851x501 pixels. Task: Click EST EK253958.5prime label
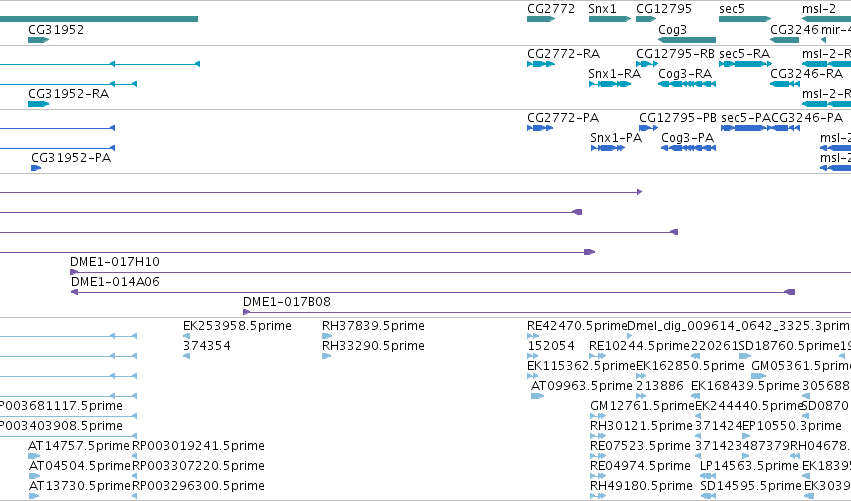pyautogui.click(x=237, y=326)
